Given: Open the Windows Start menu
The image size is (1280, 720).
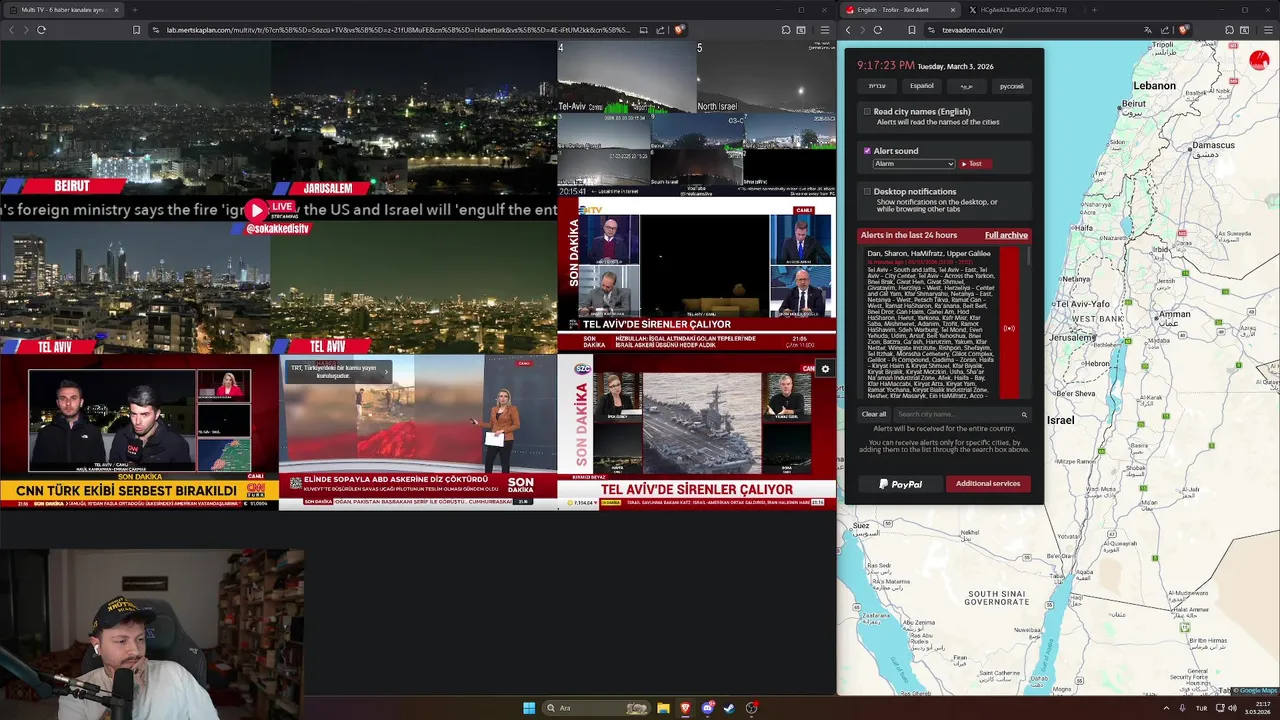Looking at the screenshot, I should (x=529, y=708).
